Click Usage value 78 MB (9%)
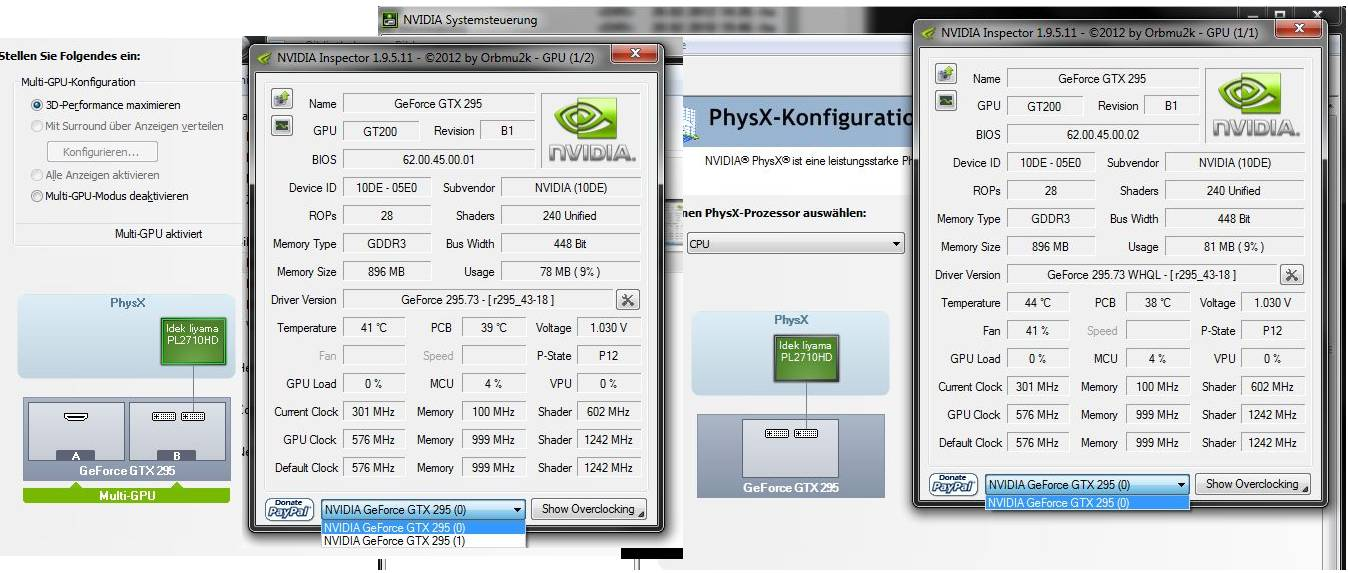Image resolution: width=1348 pixels, height=573 pixels. (570, 272)
